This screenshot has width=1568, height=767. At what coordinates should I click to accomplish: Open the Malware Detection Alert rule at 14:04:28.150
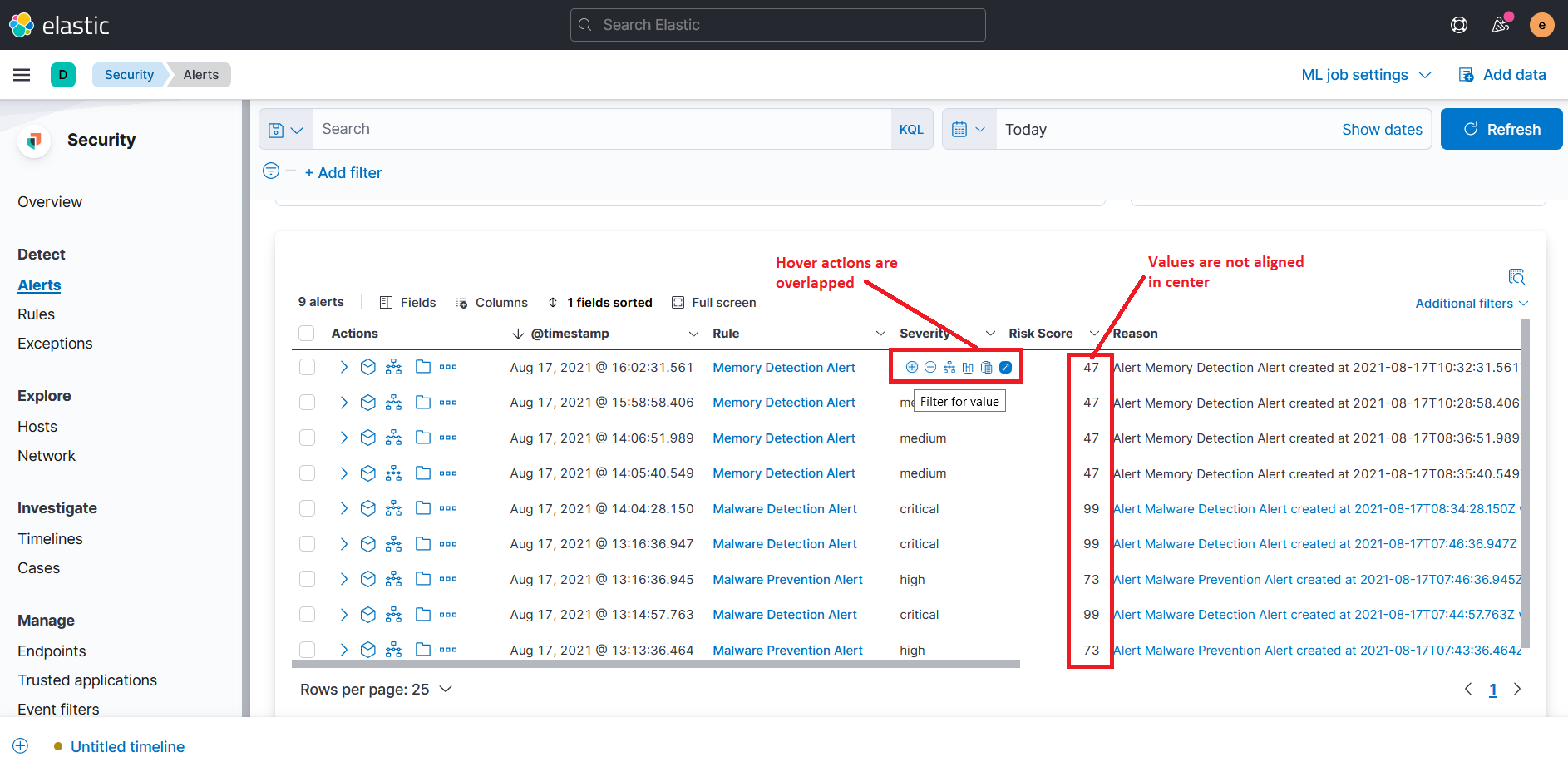[785, 508]
